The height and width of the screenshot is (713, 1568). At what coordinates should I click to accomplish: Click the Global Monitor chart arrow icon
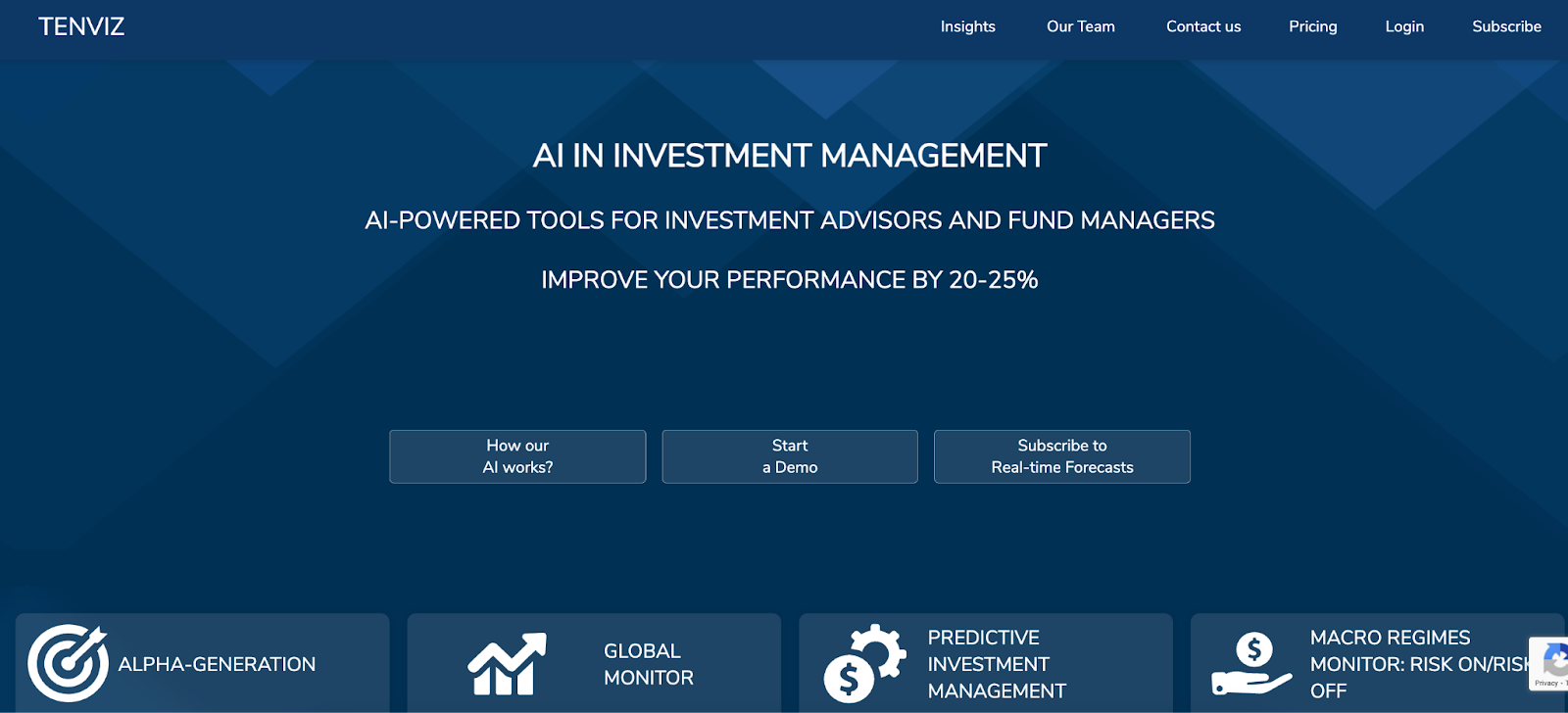point(507,664)
